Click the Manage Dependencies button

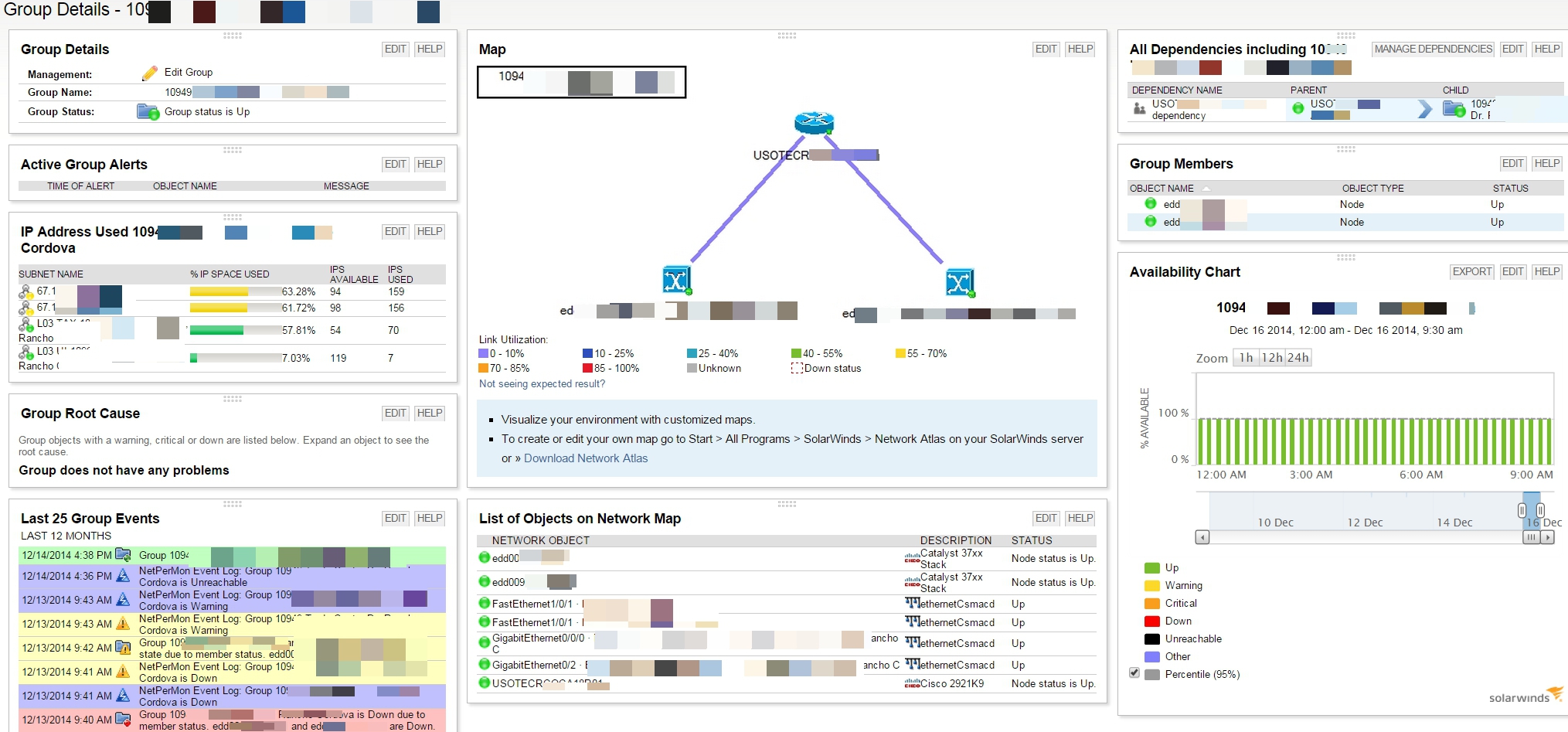click(x=1433, y=49)
